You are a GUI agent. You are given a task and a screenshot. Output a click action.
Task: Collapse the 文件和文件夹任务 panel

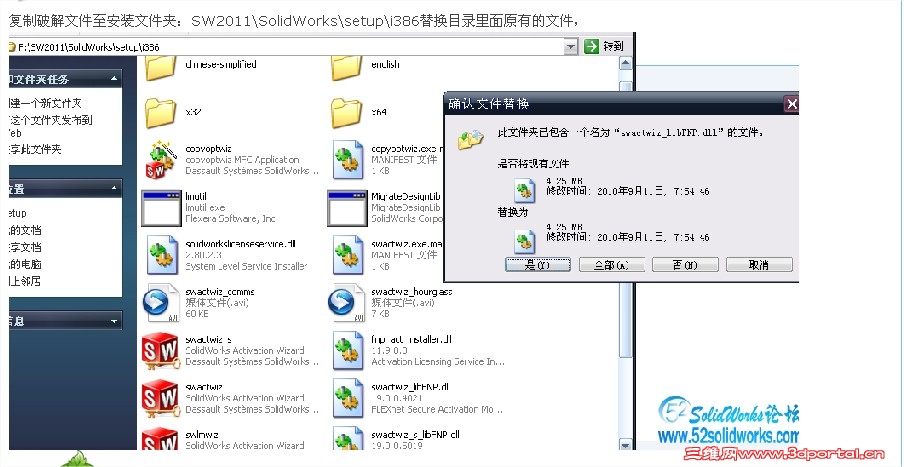pyautogui.click(x=114, y=79)
